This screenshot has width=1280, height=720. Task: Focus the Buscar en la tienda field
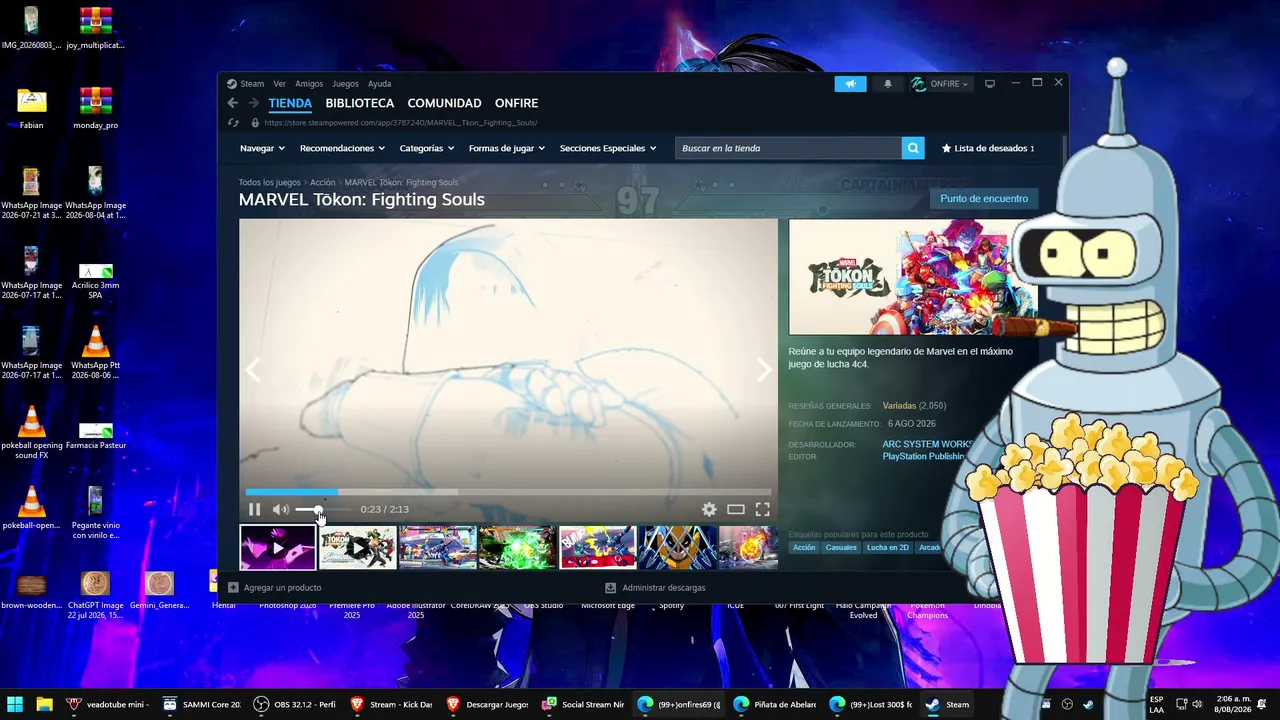[x=788, y=148]
